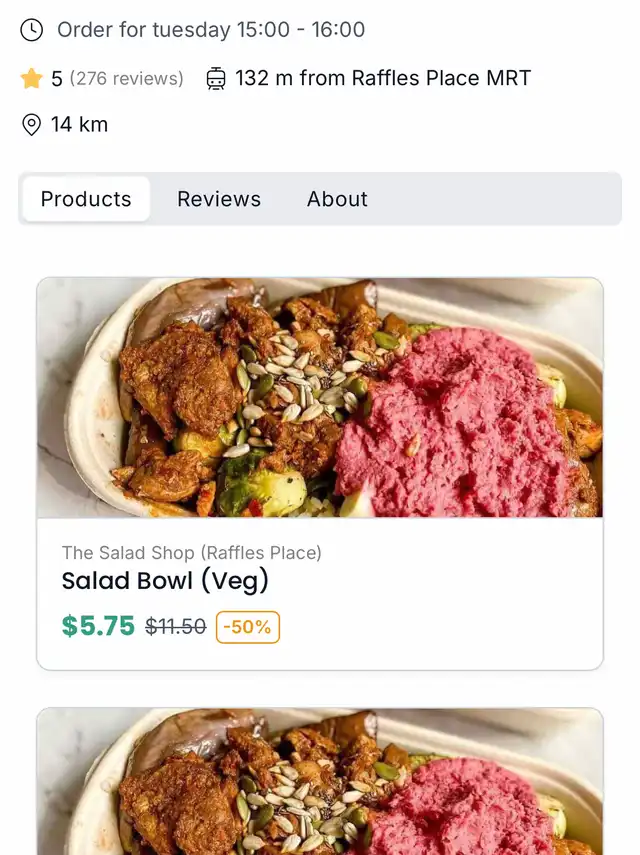Click the rating number 5 next to the star
This screenshot has height=855, width=640.
[x=57, y=78]
